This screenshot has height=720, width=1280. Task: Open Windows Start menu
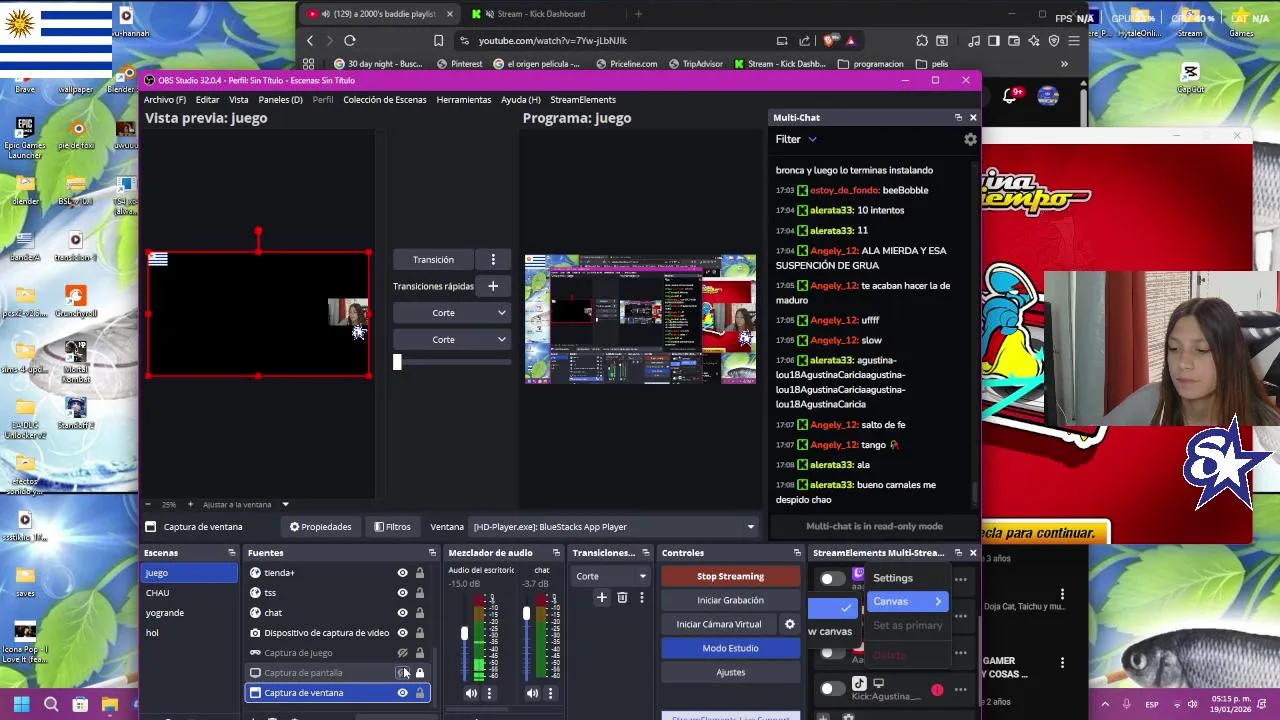(x=22, y=704)
